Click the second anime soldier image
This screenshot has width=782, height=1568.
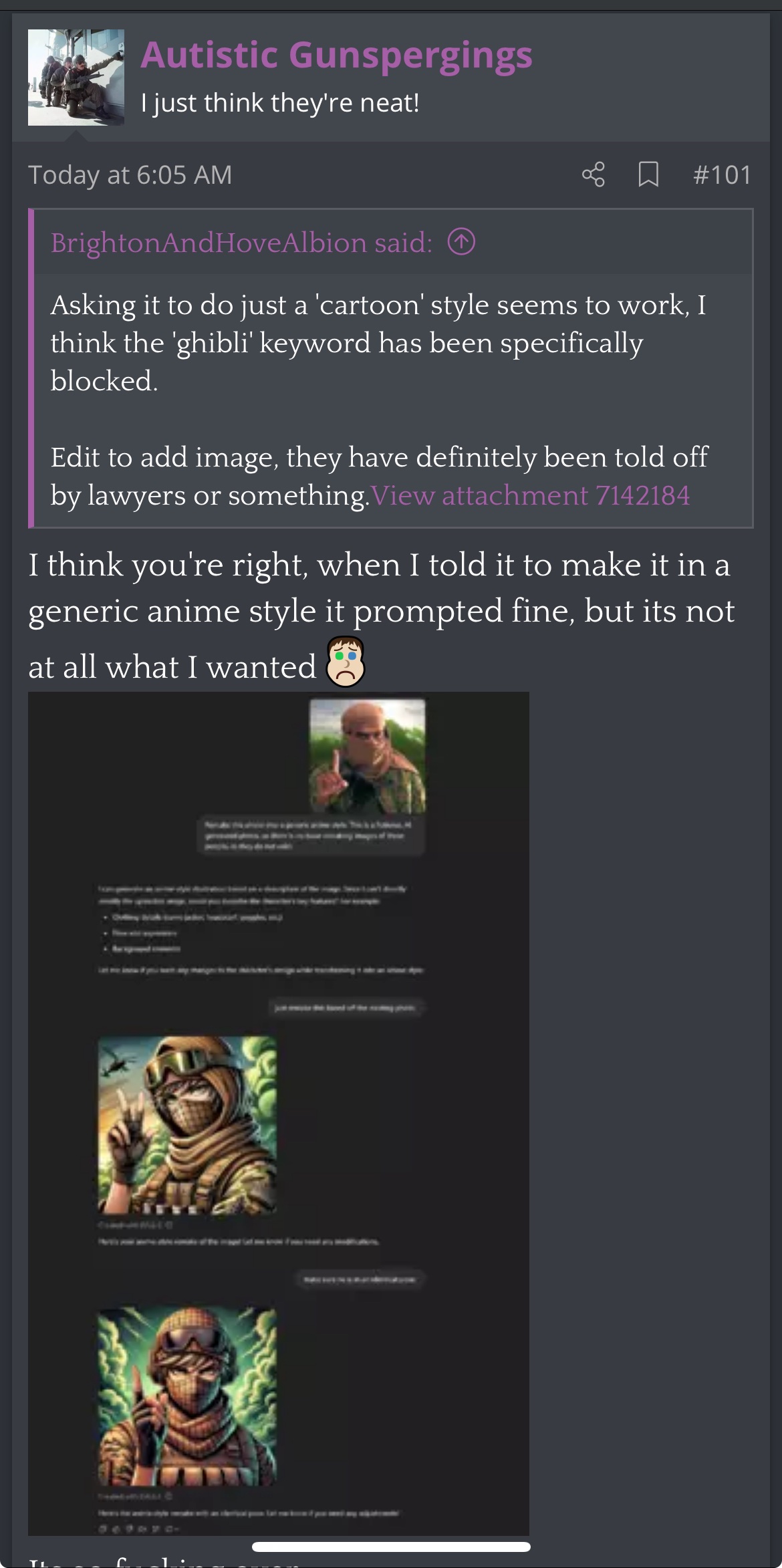pyautogui.click(x=187, y=1396)
